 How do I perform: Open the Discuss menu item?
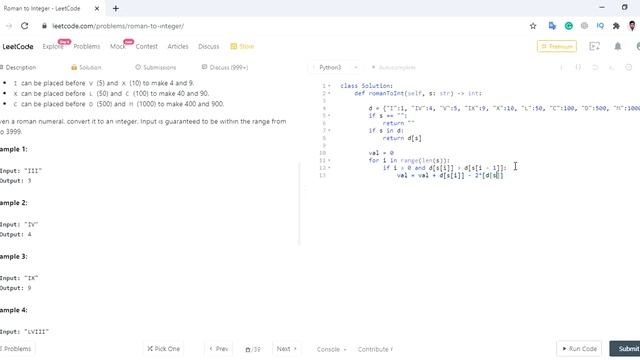[x=209, y=47]
